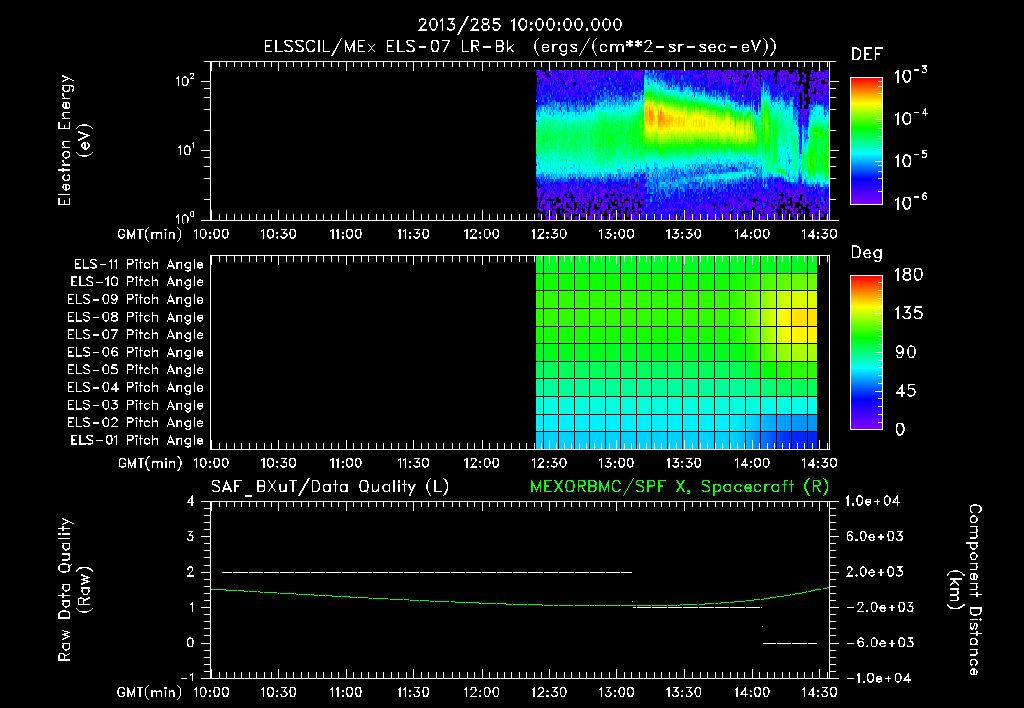Click the 14:00 tick under the data quality panel
Image resolution: width=1024 pixels, height=708 pixels.
point(752,692)
